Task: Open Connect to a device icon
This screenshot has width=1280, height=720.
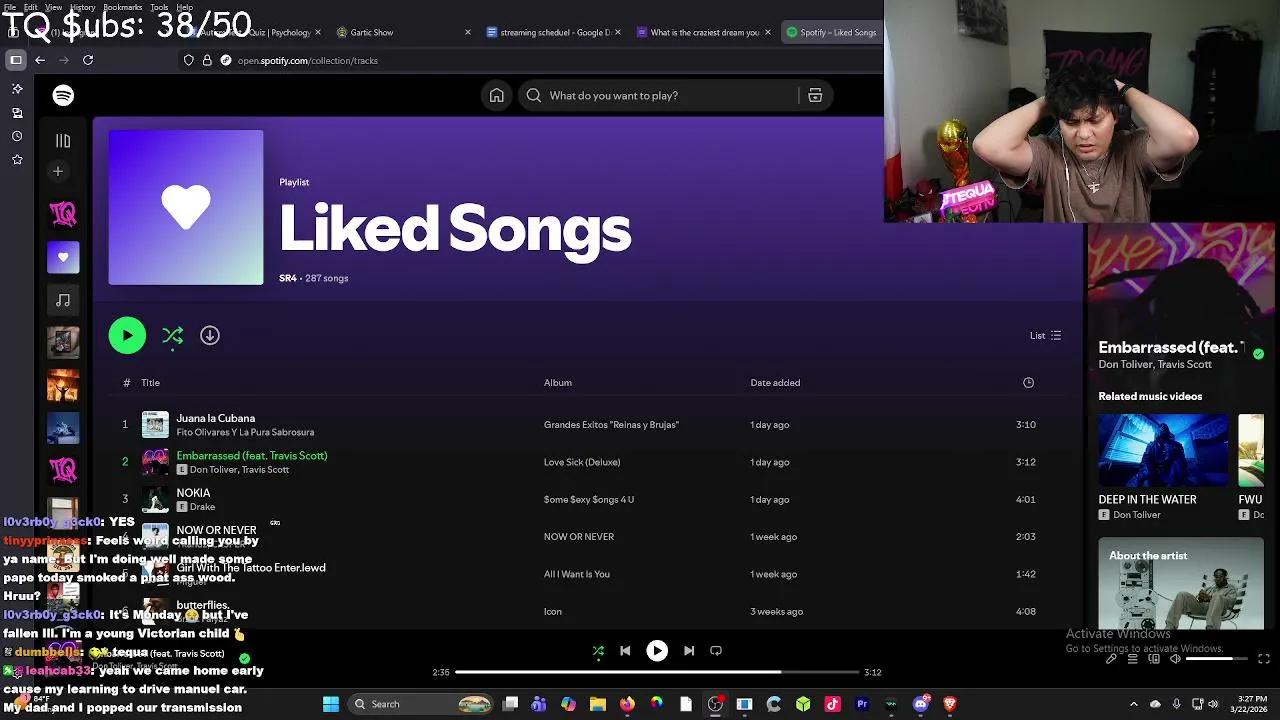Action: 1154,659
